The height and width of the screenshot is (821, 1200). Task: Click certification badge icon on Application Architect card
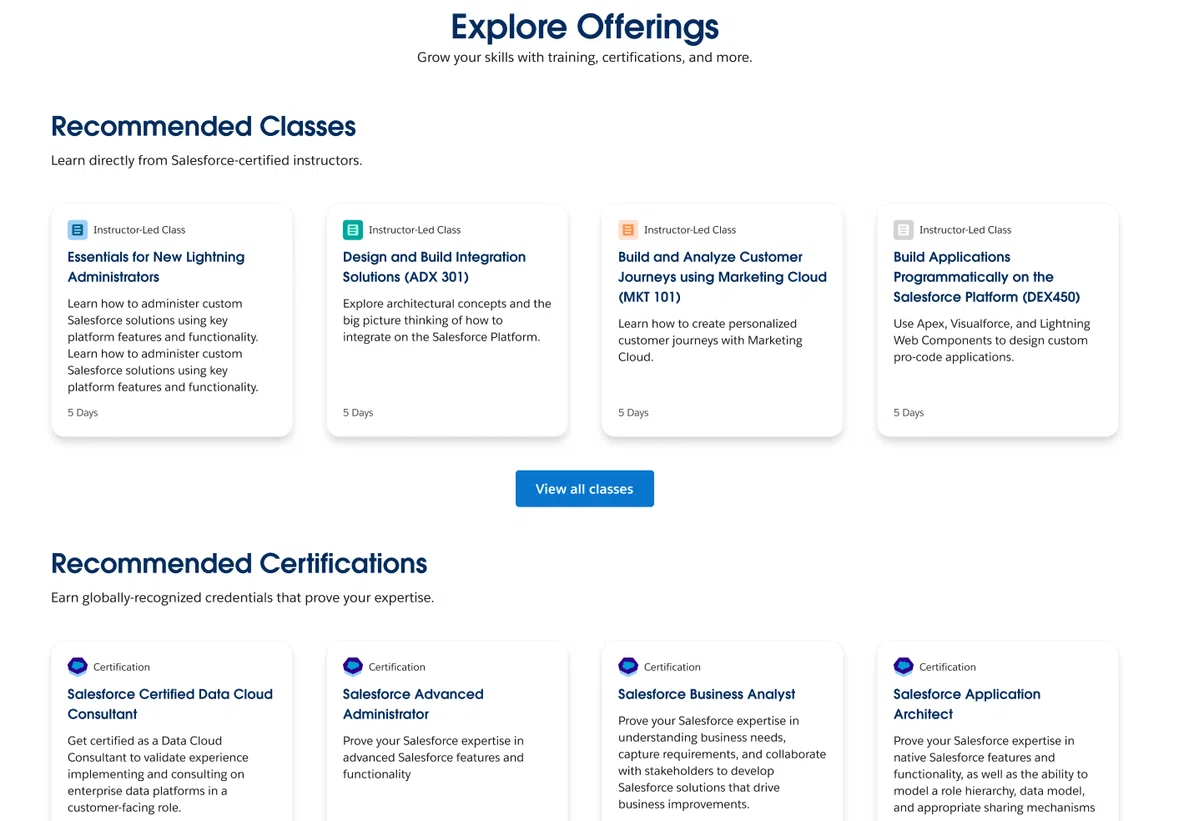(903, 666)
